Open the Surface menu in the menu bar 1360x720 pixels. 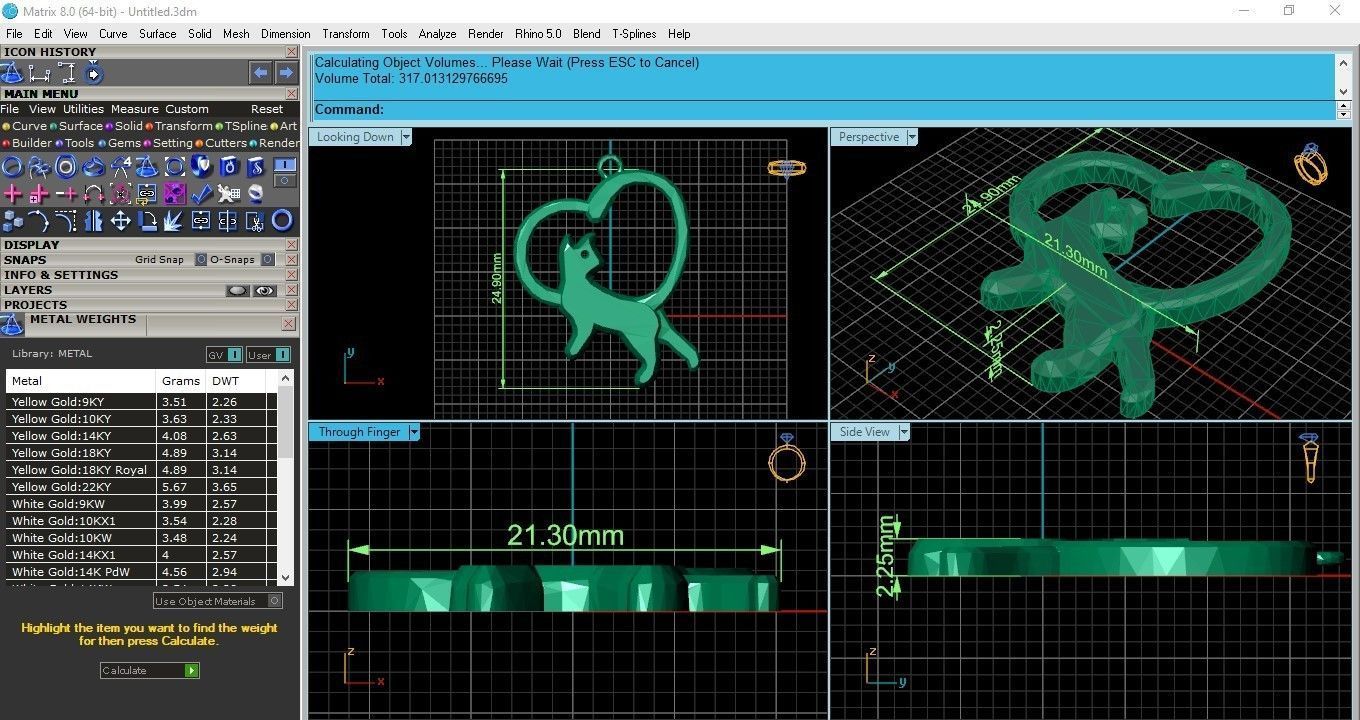[158, 34]
